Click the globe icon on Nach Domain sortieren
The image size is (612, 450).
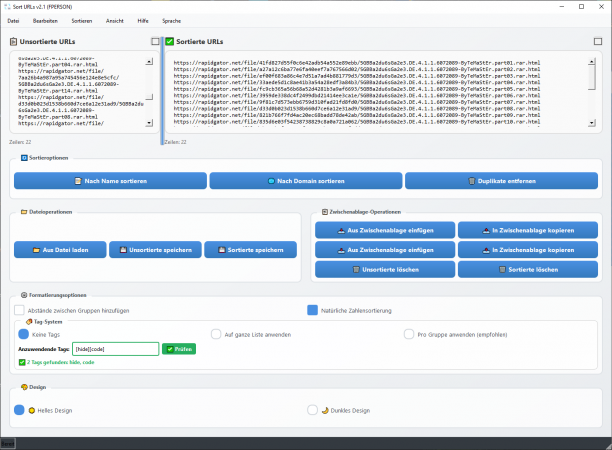coord(271,181)
